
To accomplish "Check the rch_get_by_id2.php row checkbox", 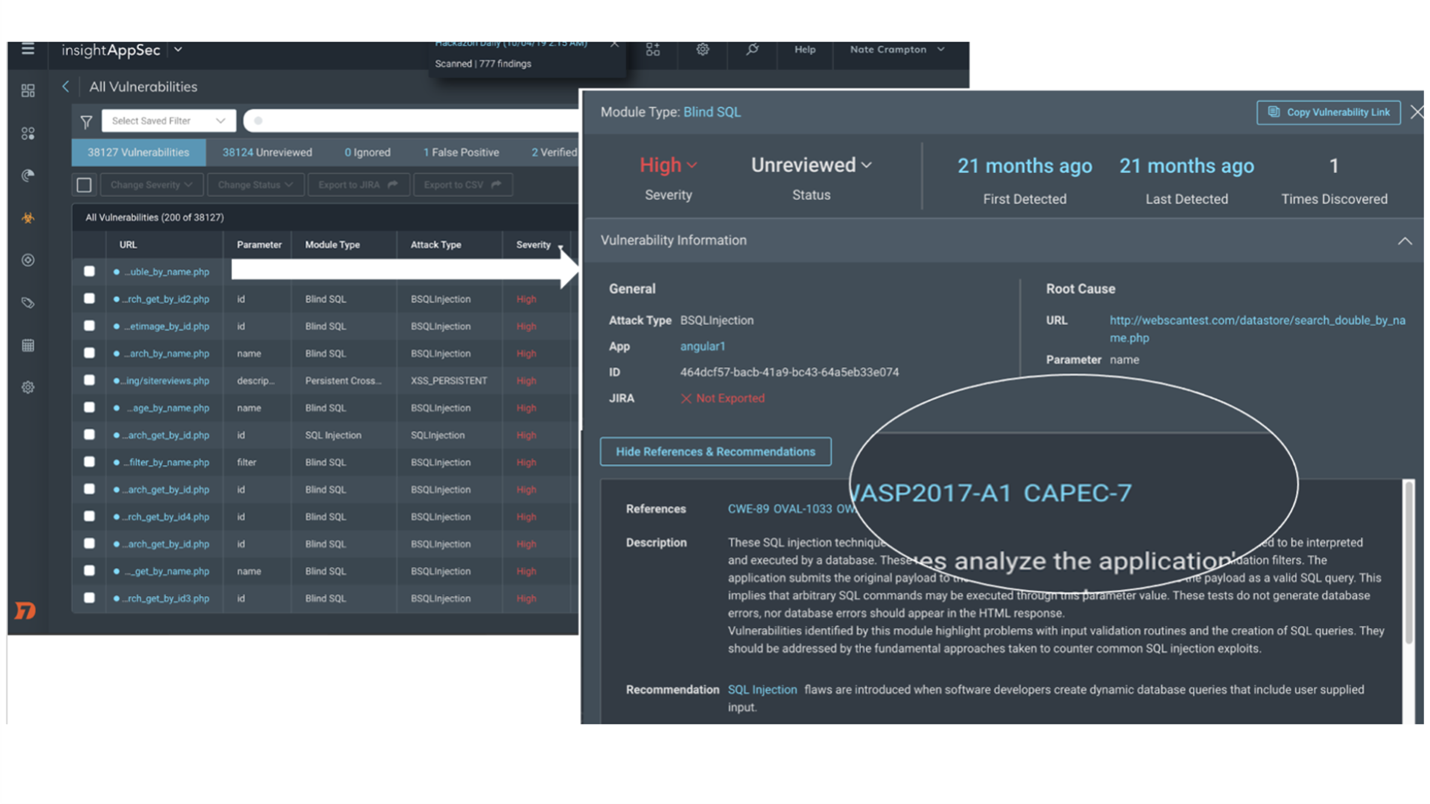I will [89, 299].
